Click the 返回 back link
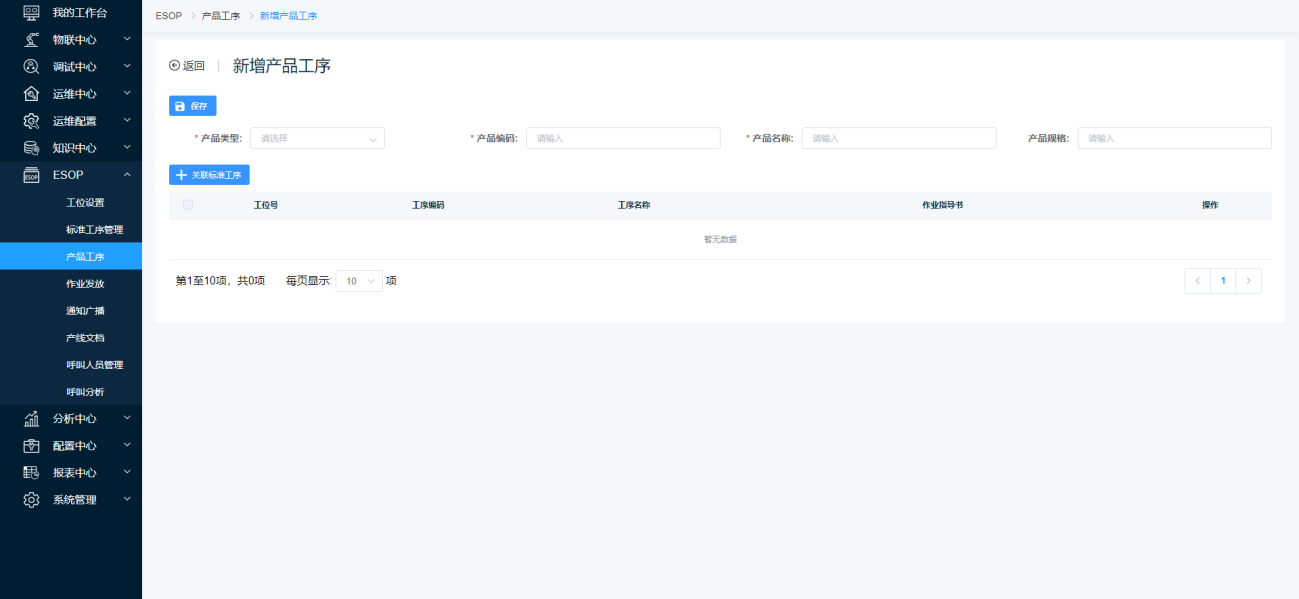The height and width of the screenshot is (599, 1299). pos(187,66)
